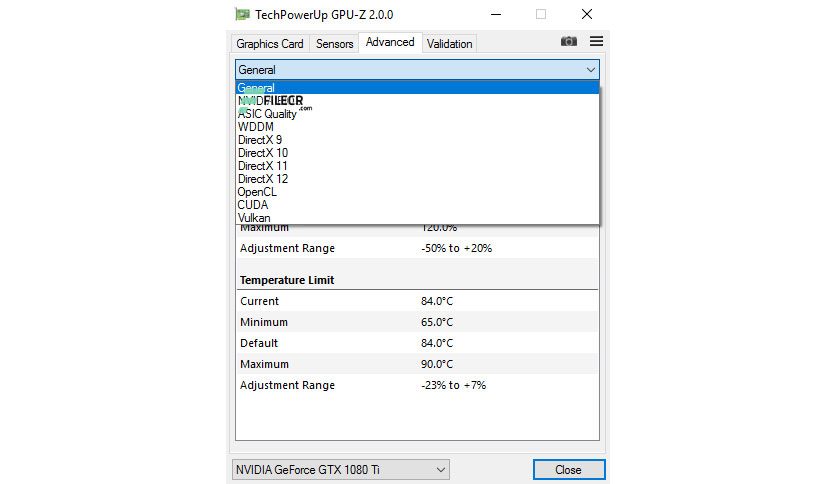Screen dimensions: 836x484
Task: Select DirectX 9 in the list
Action: coord(417,140)
